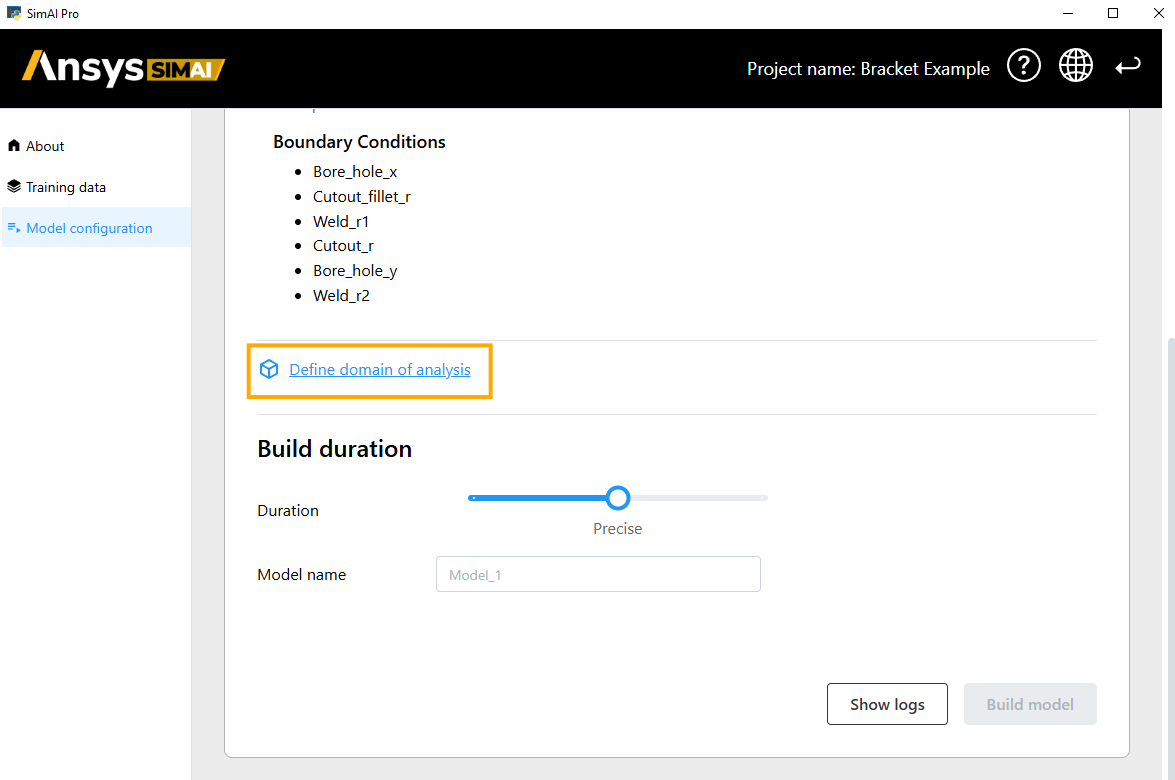The image size is (1175, 780).
Task: Click the Ansys SimAI logo
Action: pyautogui.click(x=123, y=68)
